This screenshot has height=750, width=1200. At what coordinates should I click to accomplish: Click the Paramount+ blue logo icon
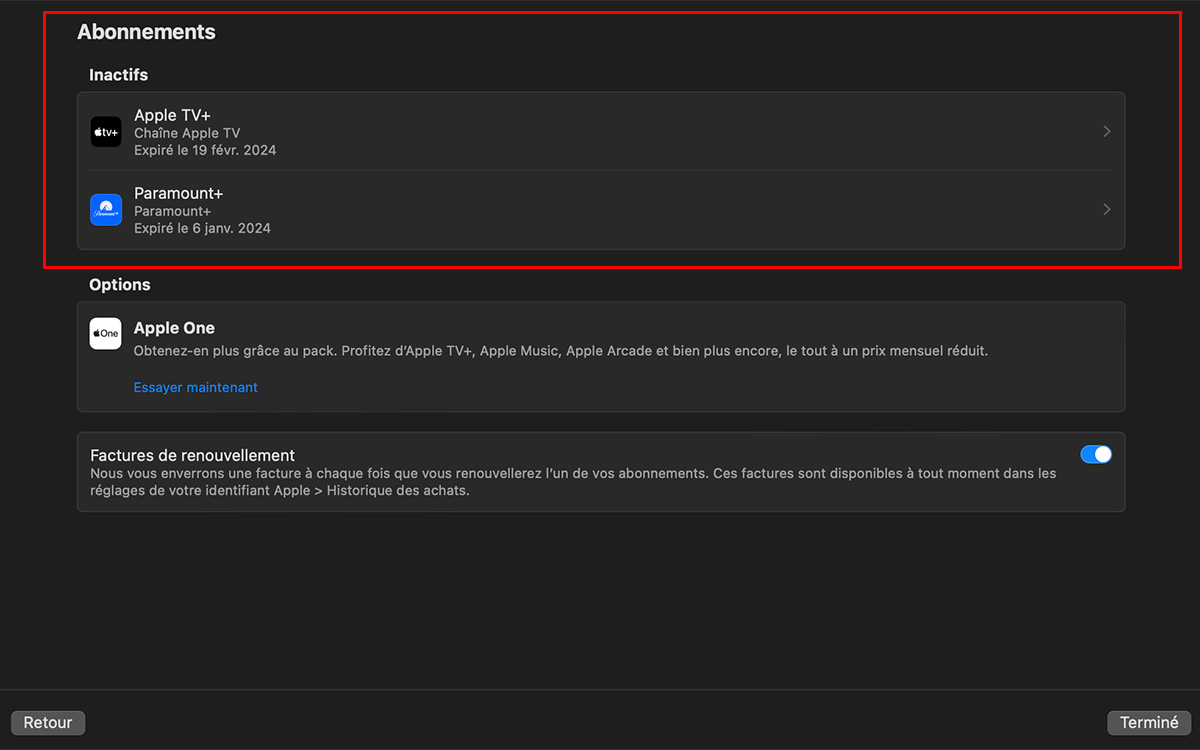tap(106, 210)
